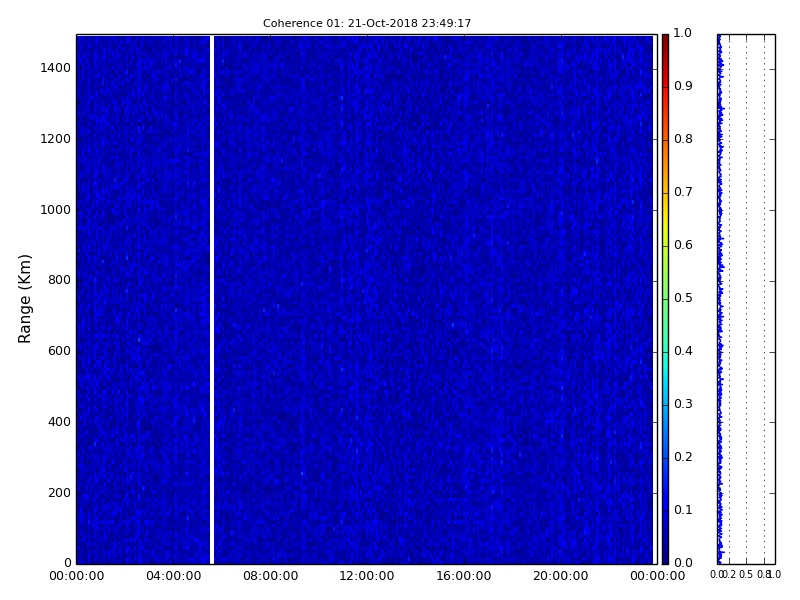Click the 20:00:00 time tick label

tap(561, 576)
